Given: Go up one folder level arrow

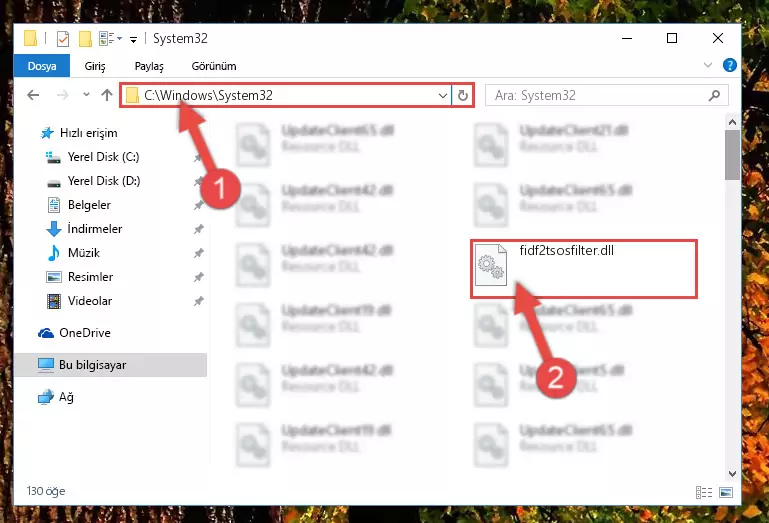Looking at the screenshot, I should click(107, 95).
